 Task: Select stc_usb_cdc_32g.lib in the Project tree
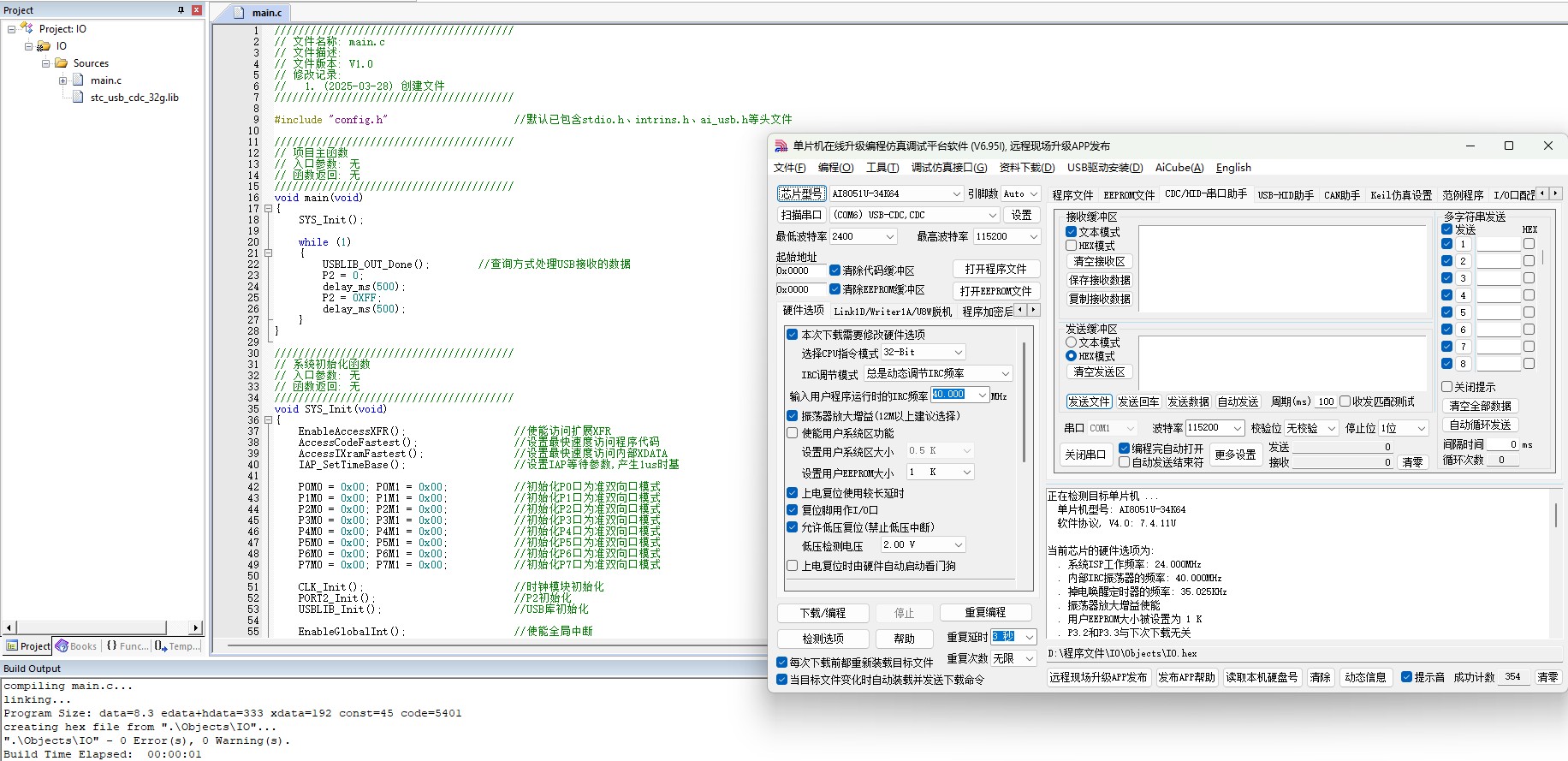pyautogui.click(x=134, y=98)
